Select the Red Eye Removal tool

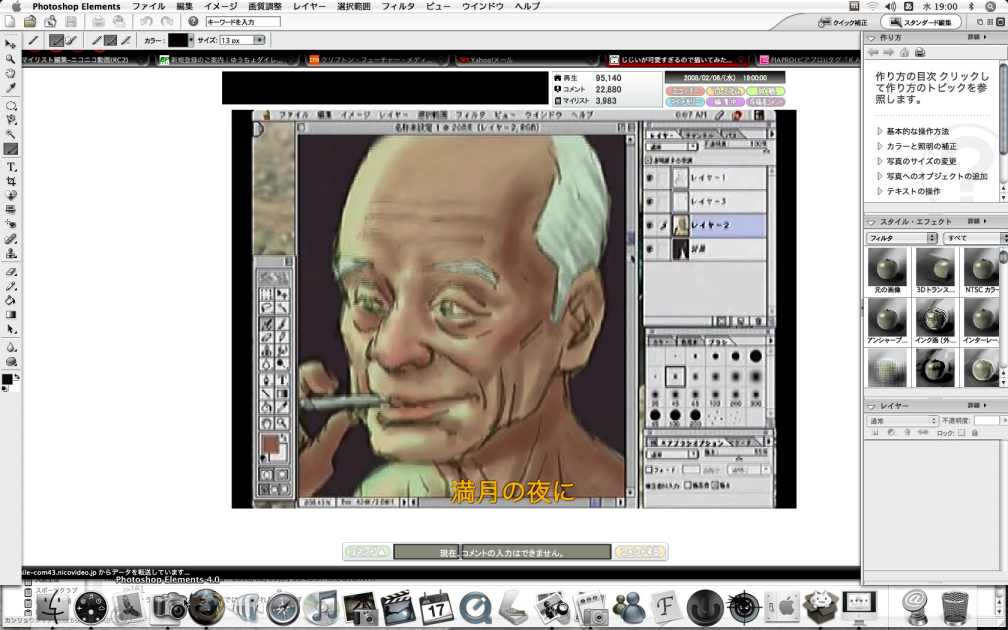pos(10,224)
